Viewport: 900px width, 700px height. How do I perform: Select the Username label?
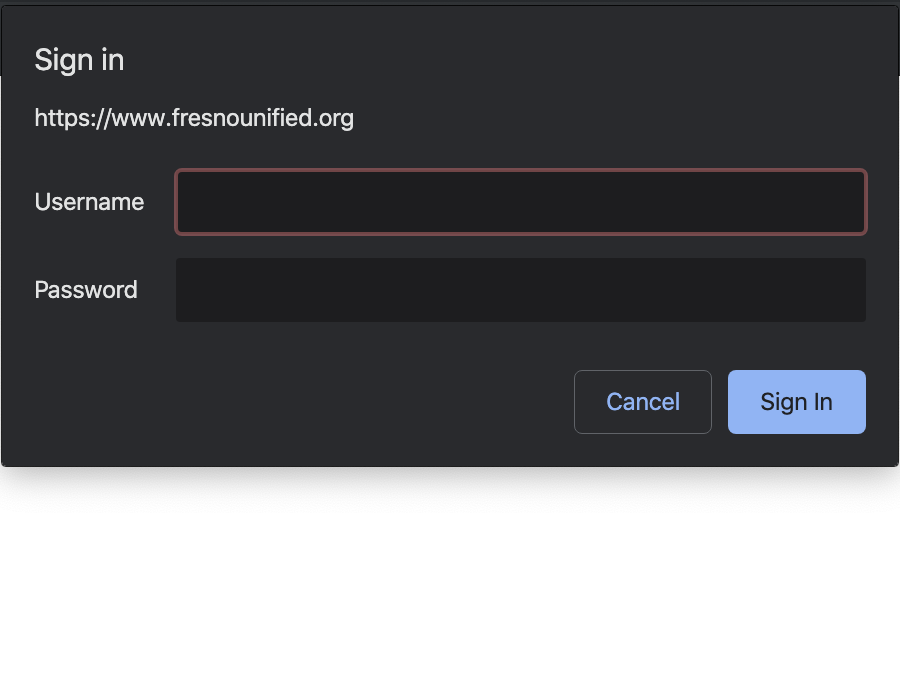(x=89, y=202)
